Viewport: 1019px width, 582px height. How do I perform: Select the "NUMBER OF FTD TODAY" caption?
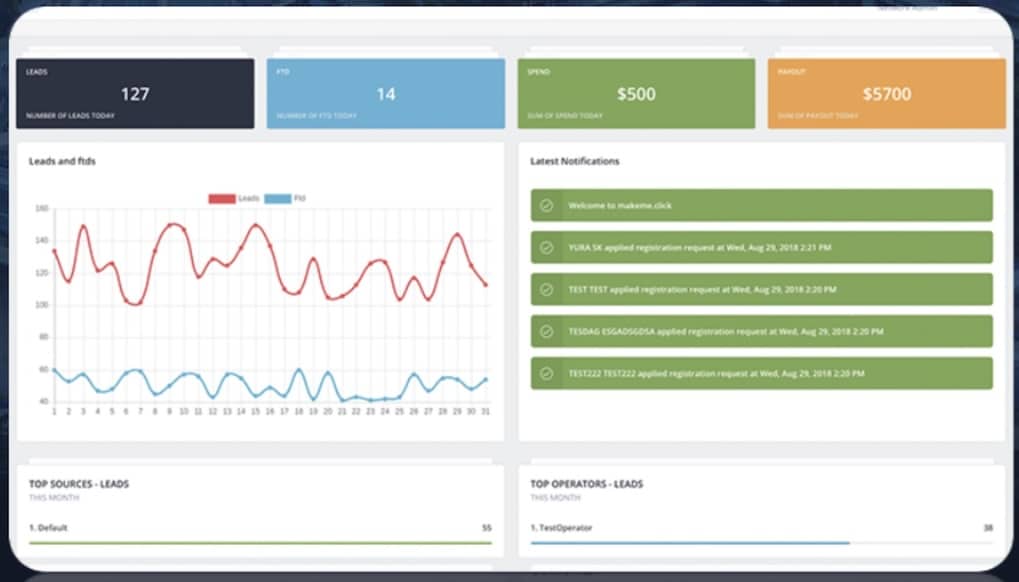coord(316,116)
